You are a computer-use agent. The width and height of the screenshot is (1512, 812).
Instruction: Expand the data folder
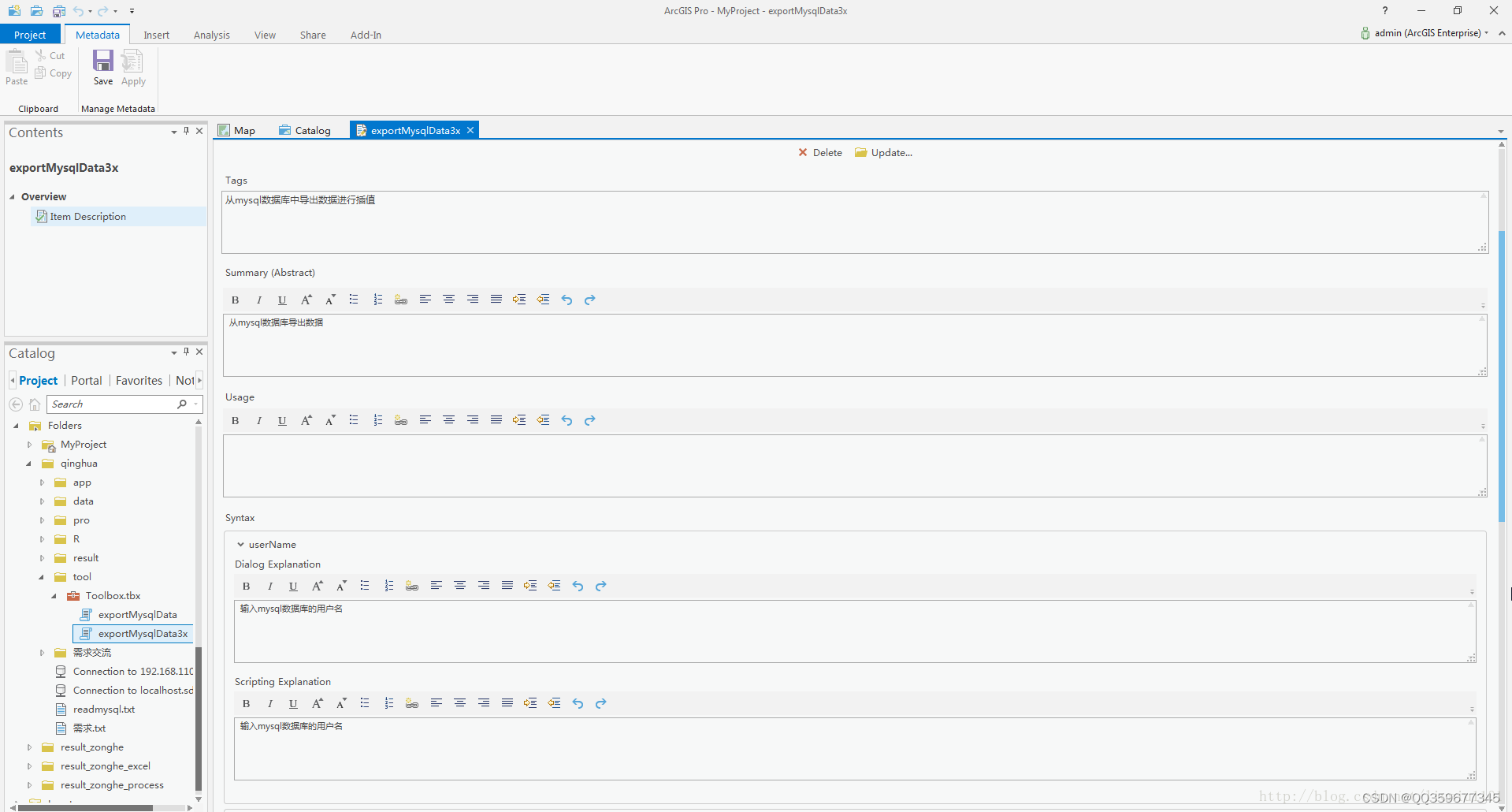click(42, 501)
